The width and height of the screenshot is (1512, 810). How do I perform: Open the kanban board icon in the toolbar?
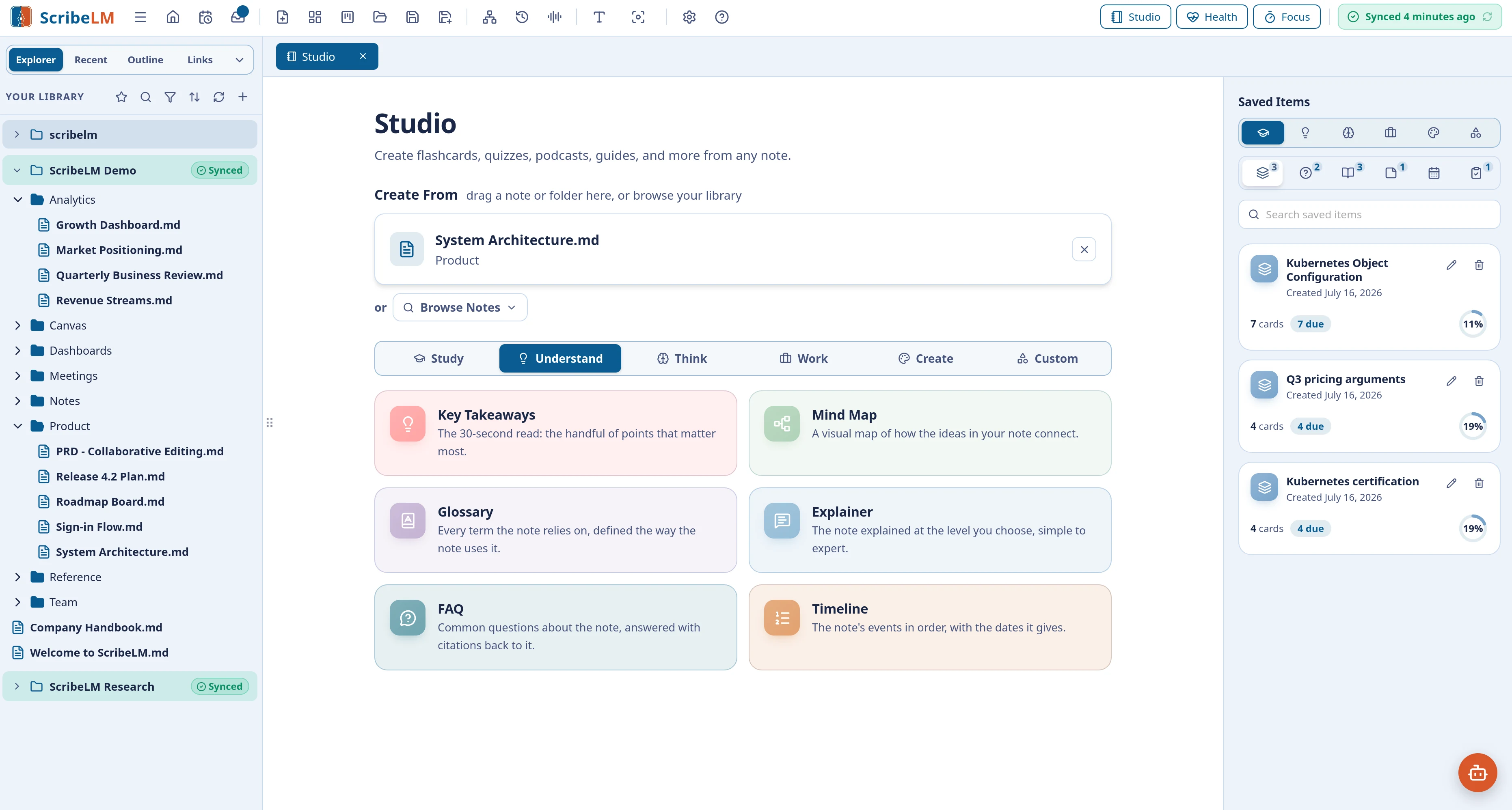[348, 17]
